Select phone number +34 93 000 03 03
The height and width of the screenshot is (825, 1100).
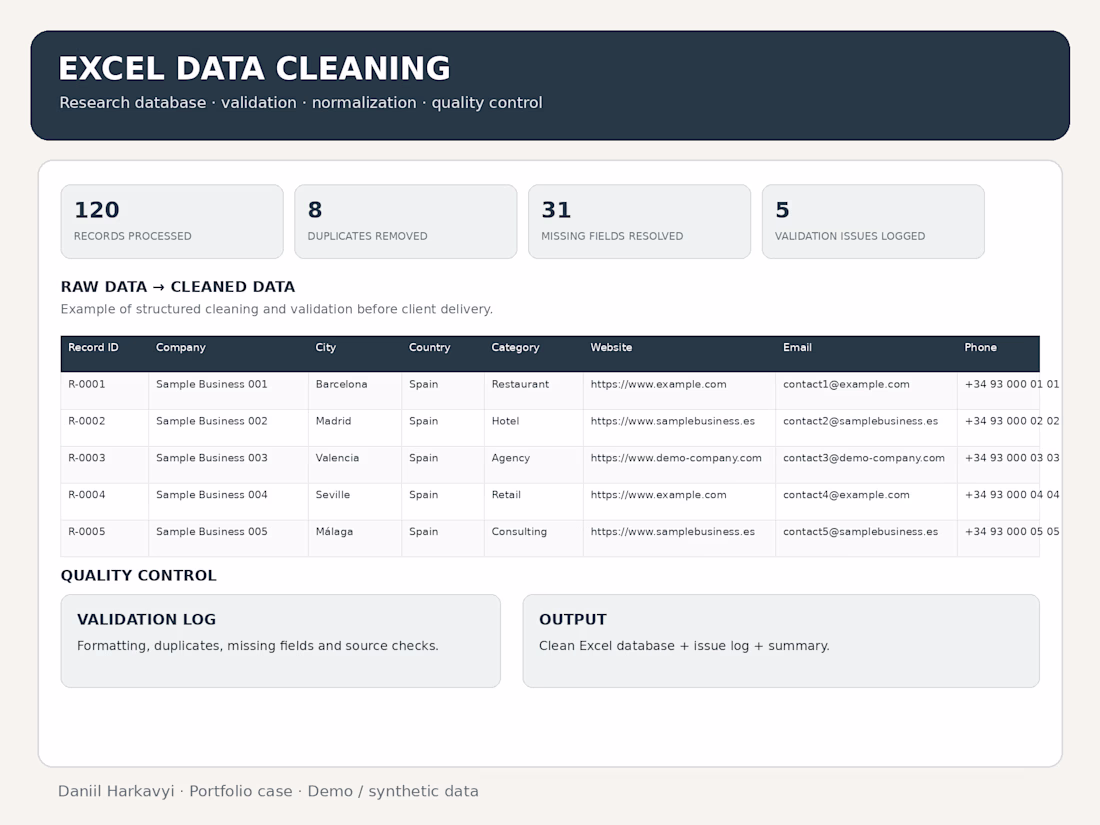(1012, 458)
